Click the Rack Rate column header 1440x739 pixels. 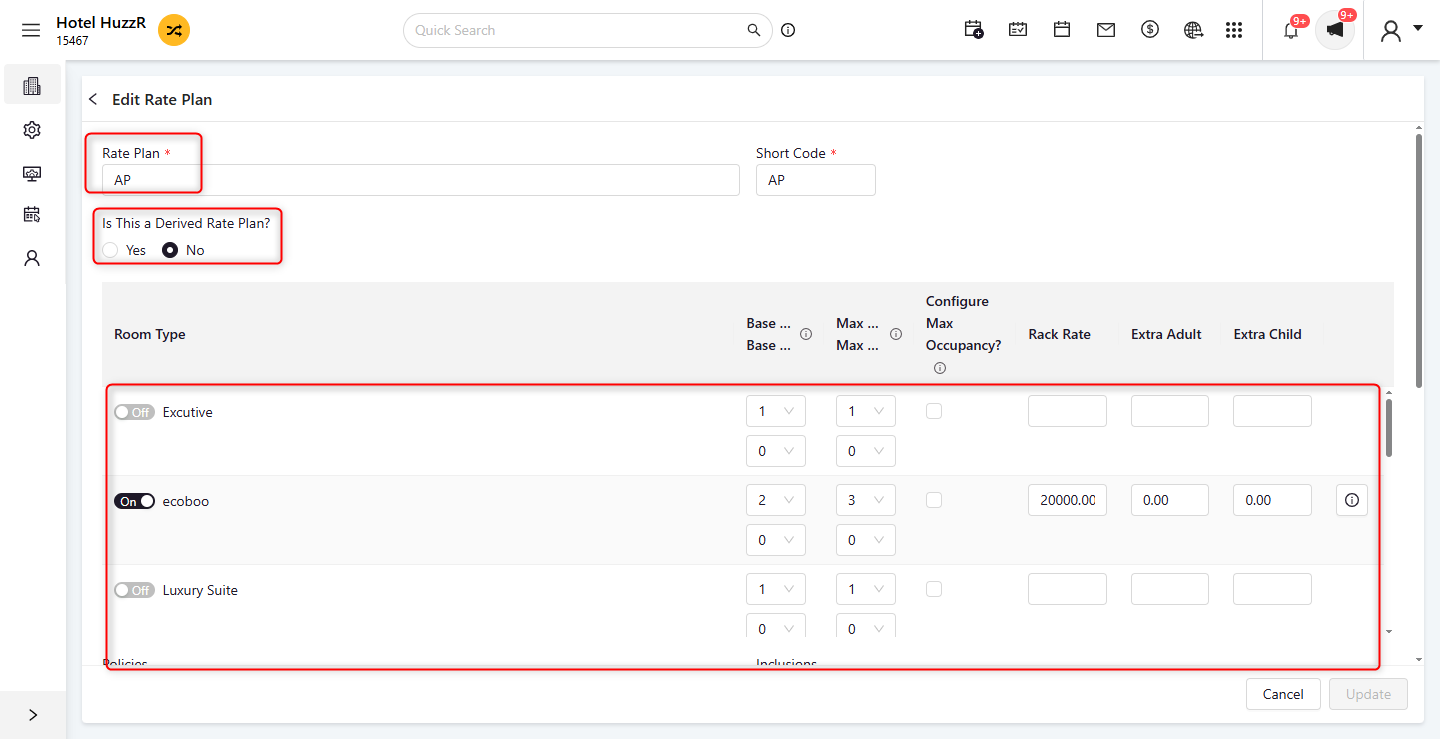tap(1059, 334)
